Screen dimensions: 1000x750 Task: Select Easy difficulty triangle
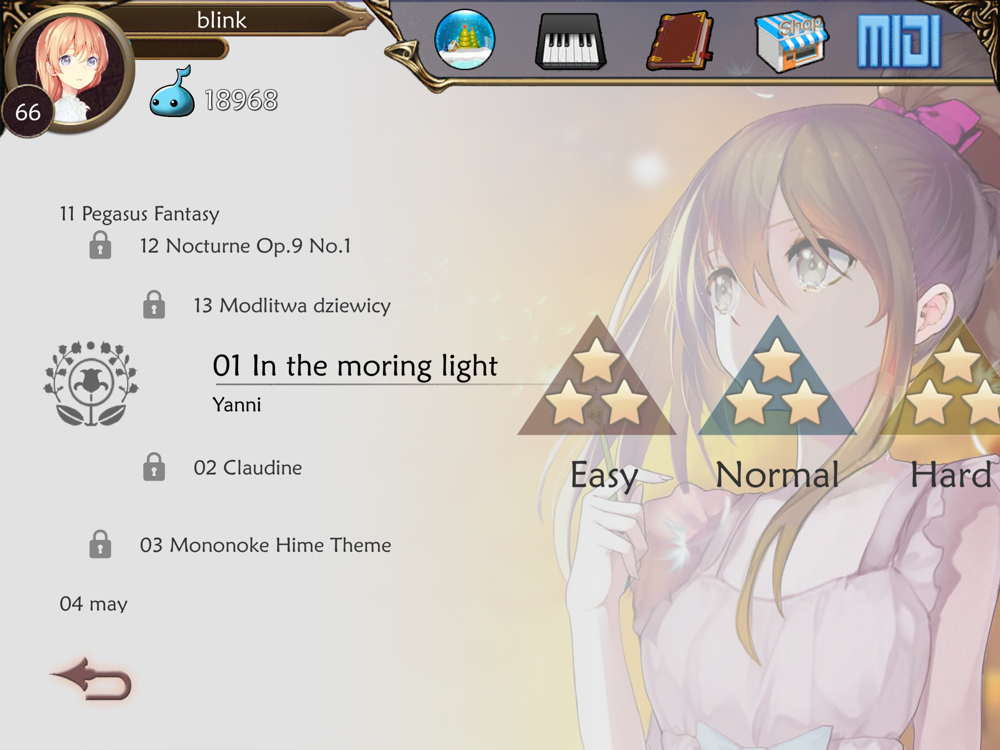click(597, 376)
